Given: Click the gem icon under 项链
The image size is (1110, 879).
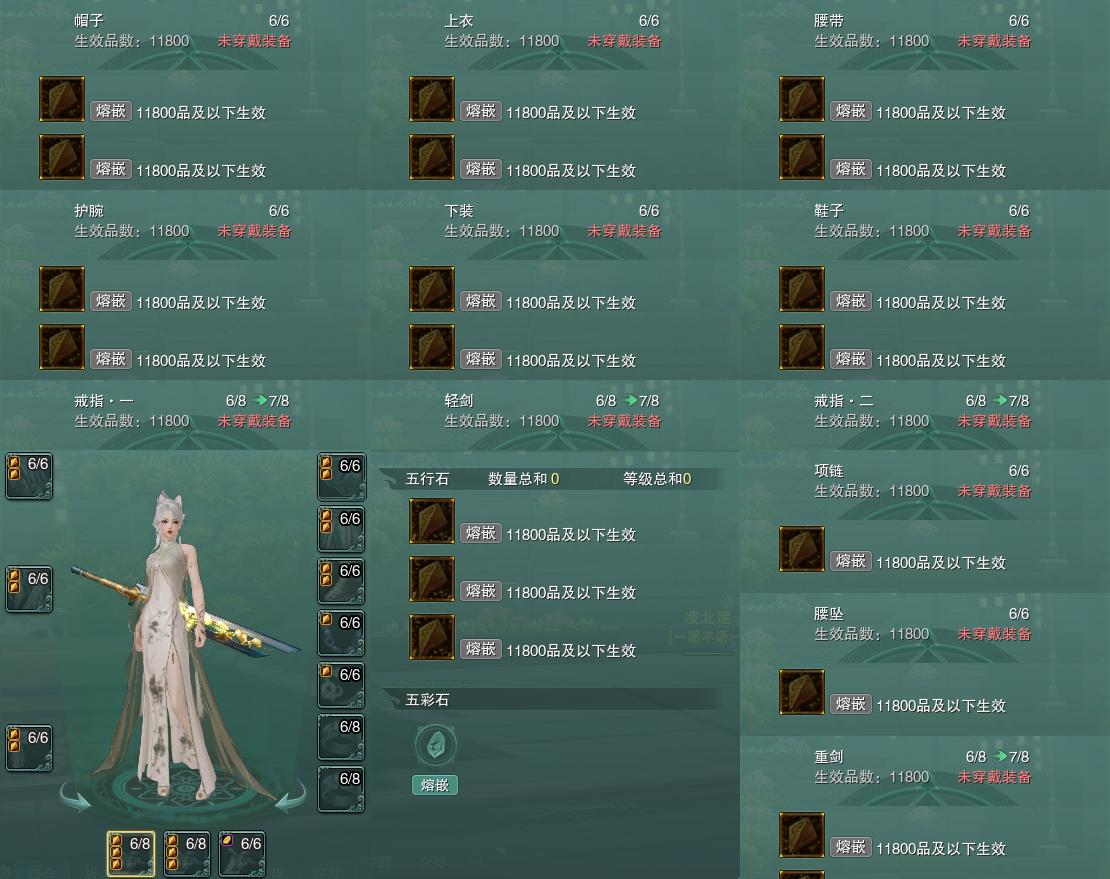Looking at the screenshot, I should pyautogui.click(x=802, y=548).
